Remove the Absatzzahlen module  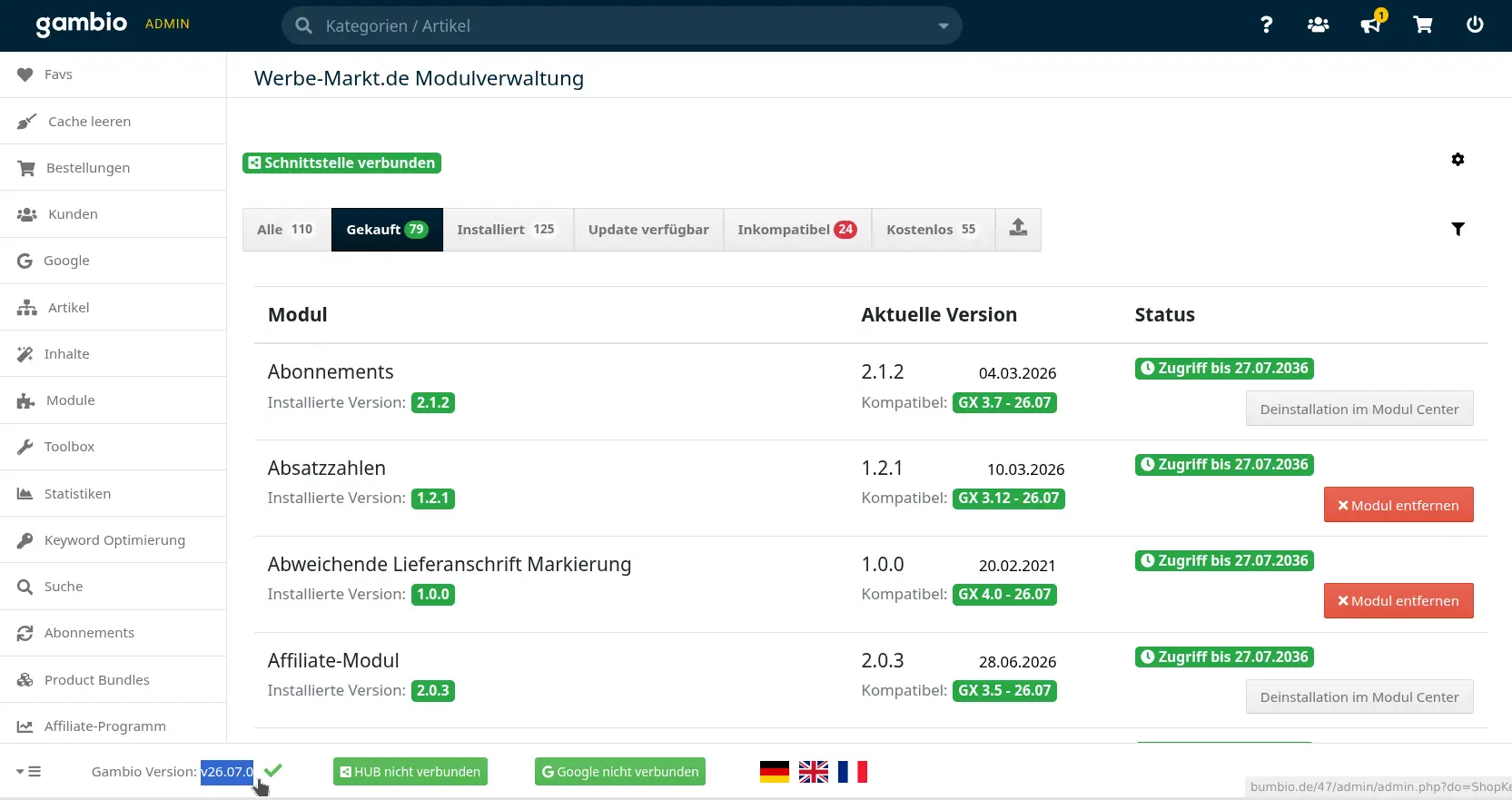point(1398,506)
